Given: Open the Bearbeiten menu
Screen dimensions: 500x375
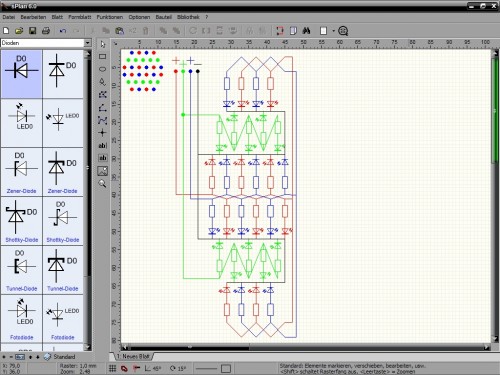Looking at the screenshot, I should [33, 17].
